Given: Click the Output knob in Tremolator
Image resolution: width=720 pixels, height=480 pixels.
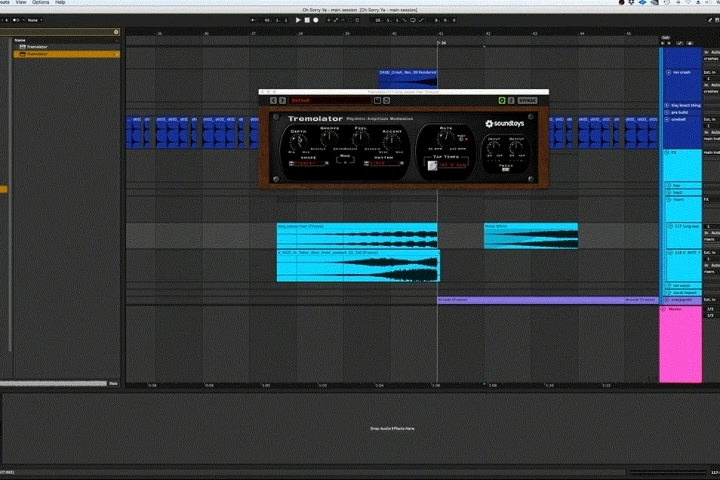Looking at the screenshot, I should (x=516, y=147).
